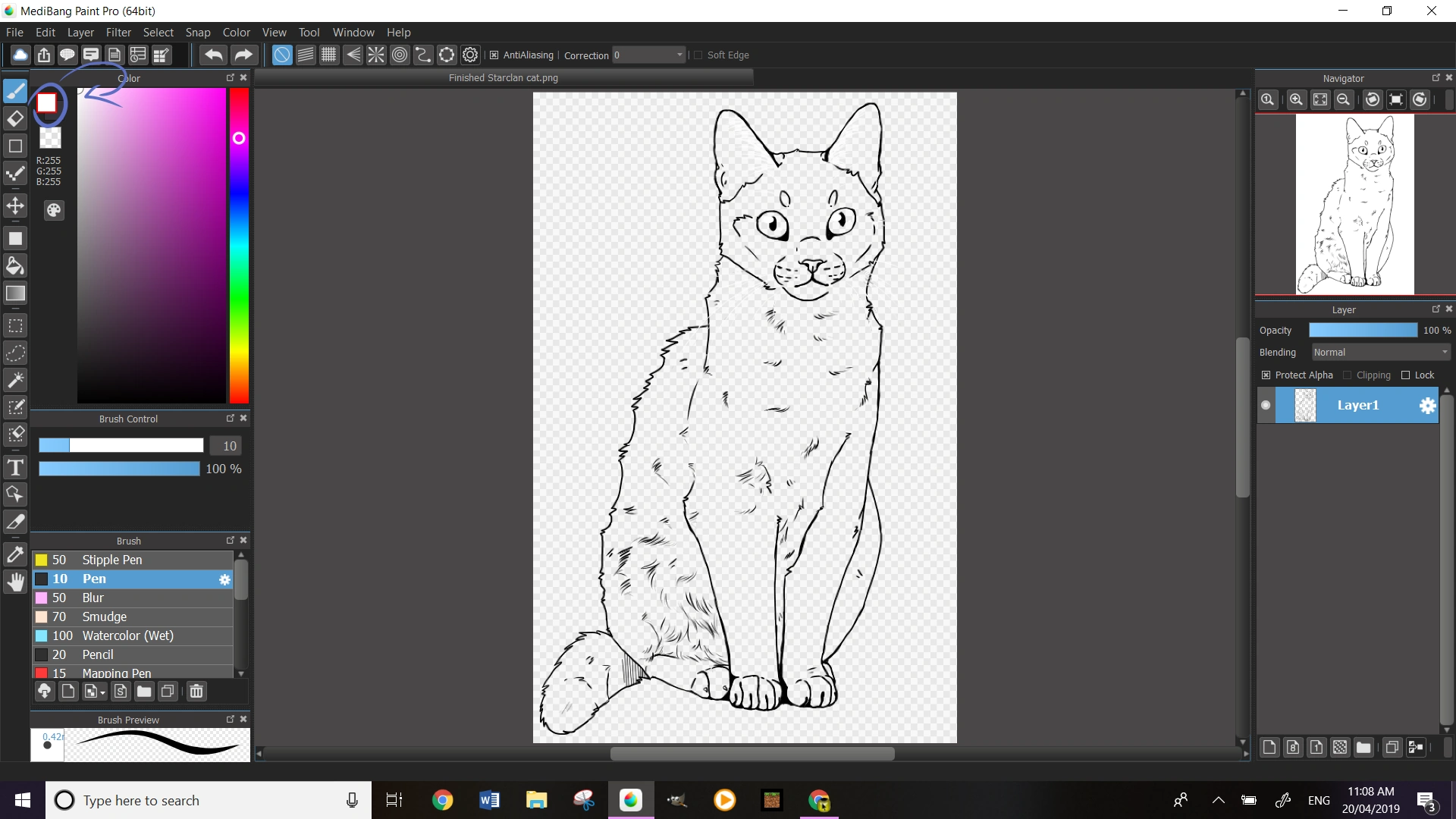This screenshot has width=1456, height=819.
Task: Select the Bucket fill tool
Action: [15, 265]
